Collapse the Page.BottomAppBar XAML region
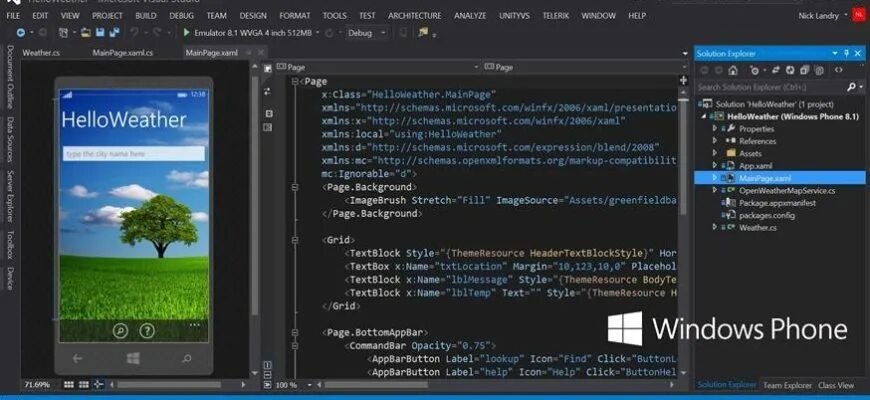 [x=295, y=332]
